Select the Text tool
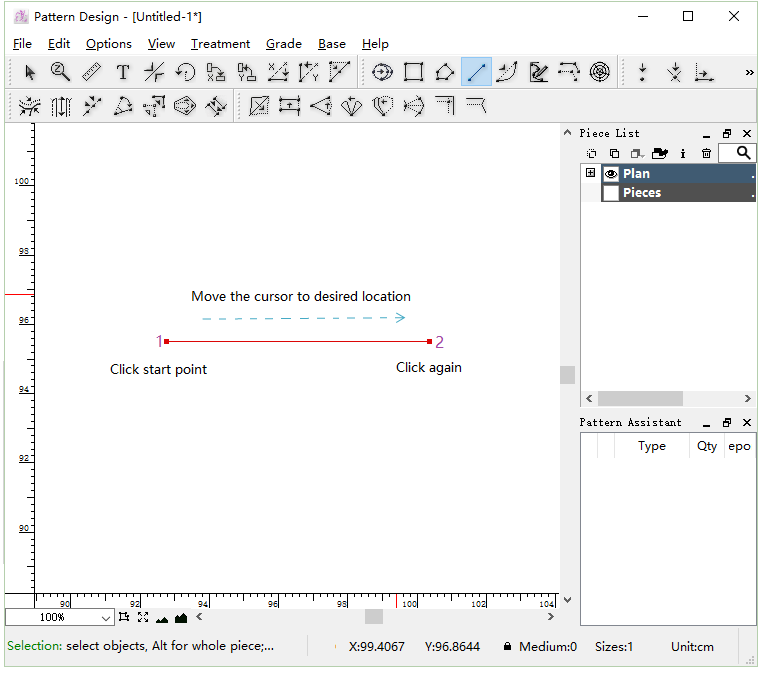This screenshot has width=764, height=673. point(122,72)
